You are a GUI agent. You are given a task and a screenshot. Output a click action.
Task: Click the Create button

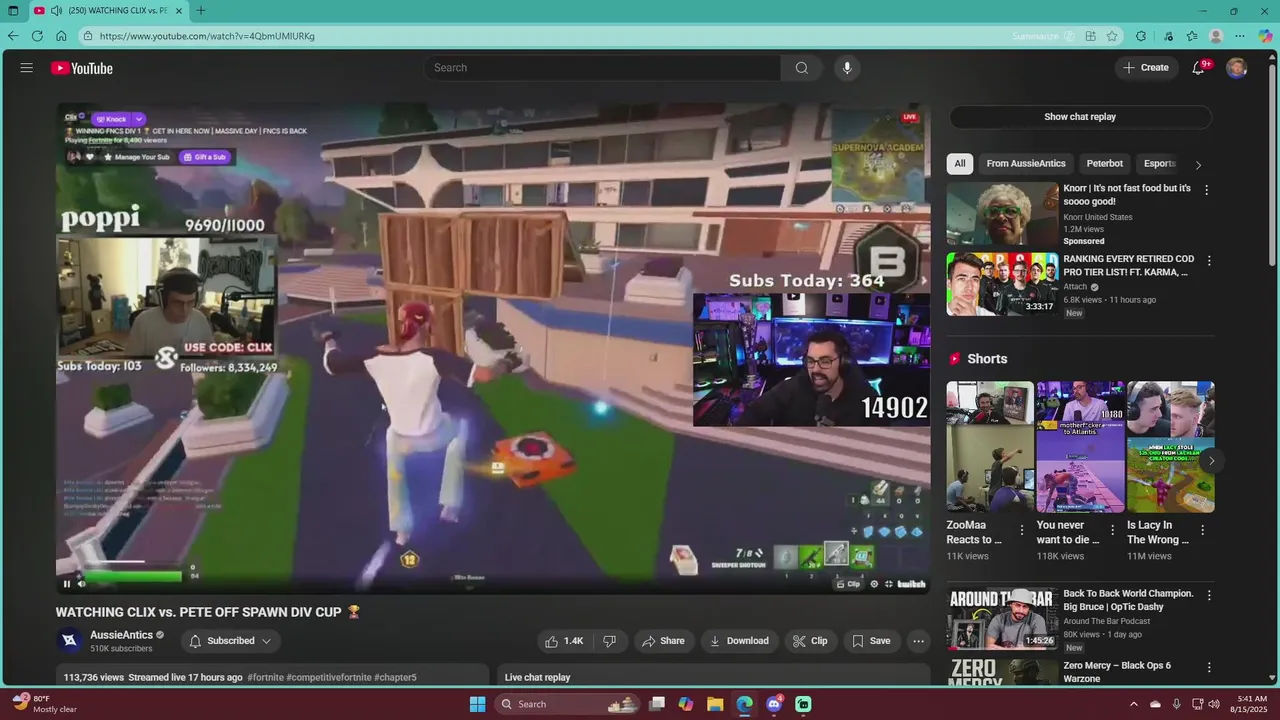(1146, 68)
